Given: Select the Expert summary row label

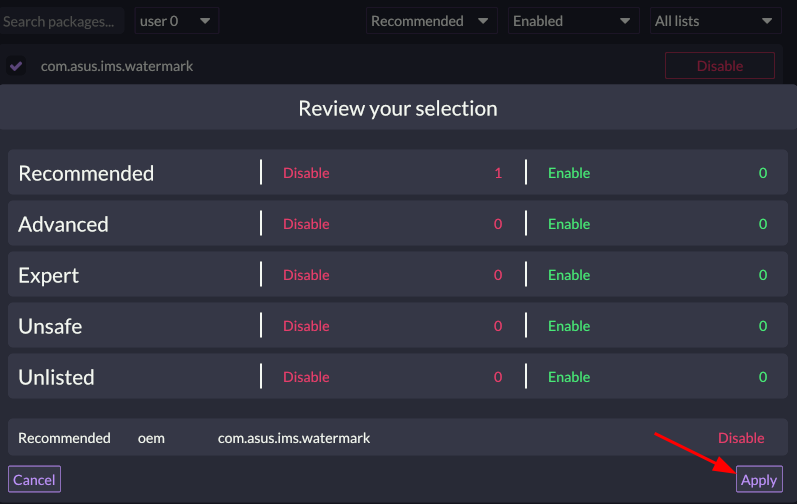Looking at the screenshot, I should coord(48,275).
